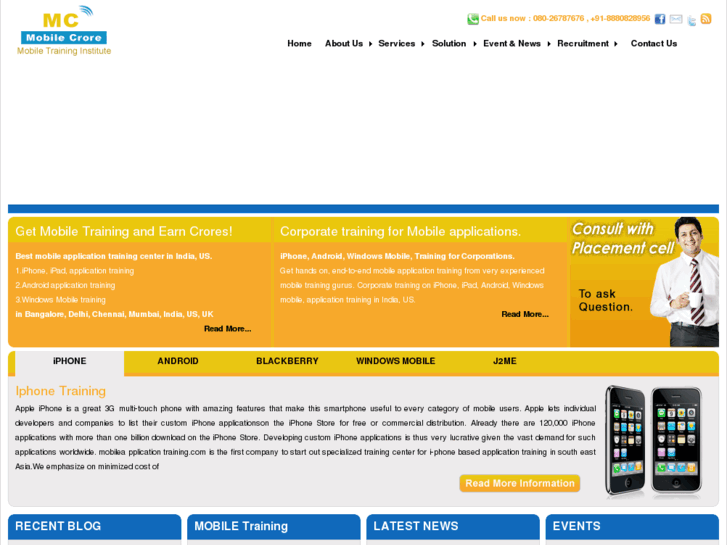
Task: Open Consult with Placement cell banner
Action: point(644,282)
